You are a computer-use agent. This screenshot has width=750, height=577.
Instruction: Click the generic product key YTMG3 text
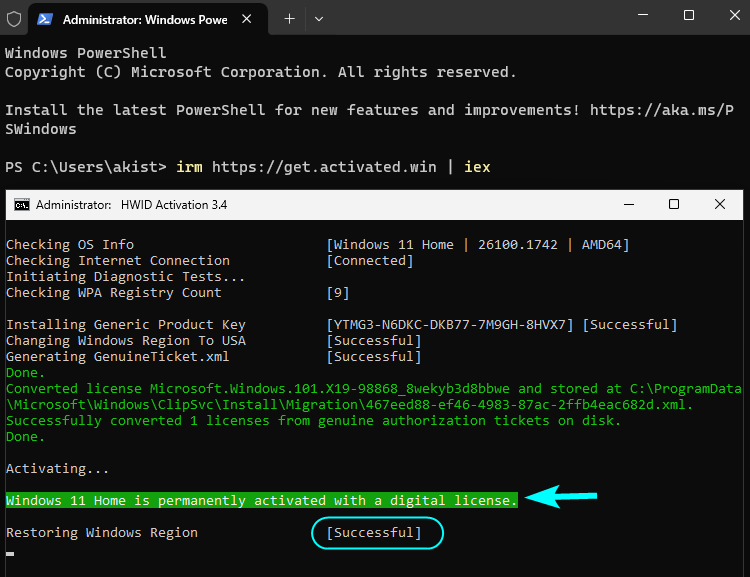click(450, 324)
